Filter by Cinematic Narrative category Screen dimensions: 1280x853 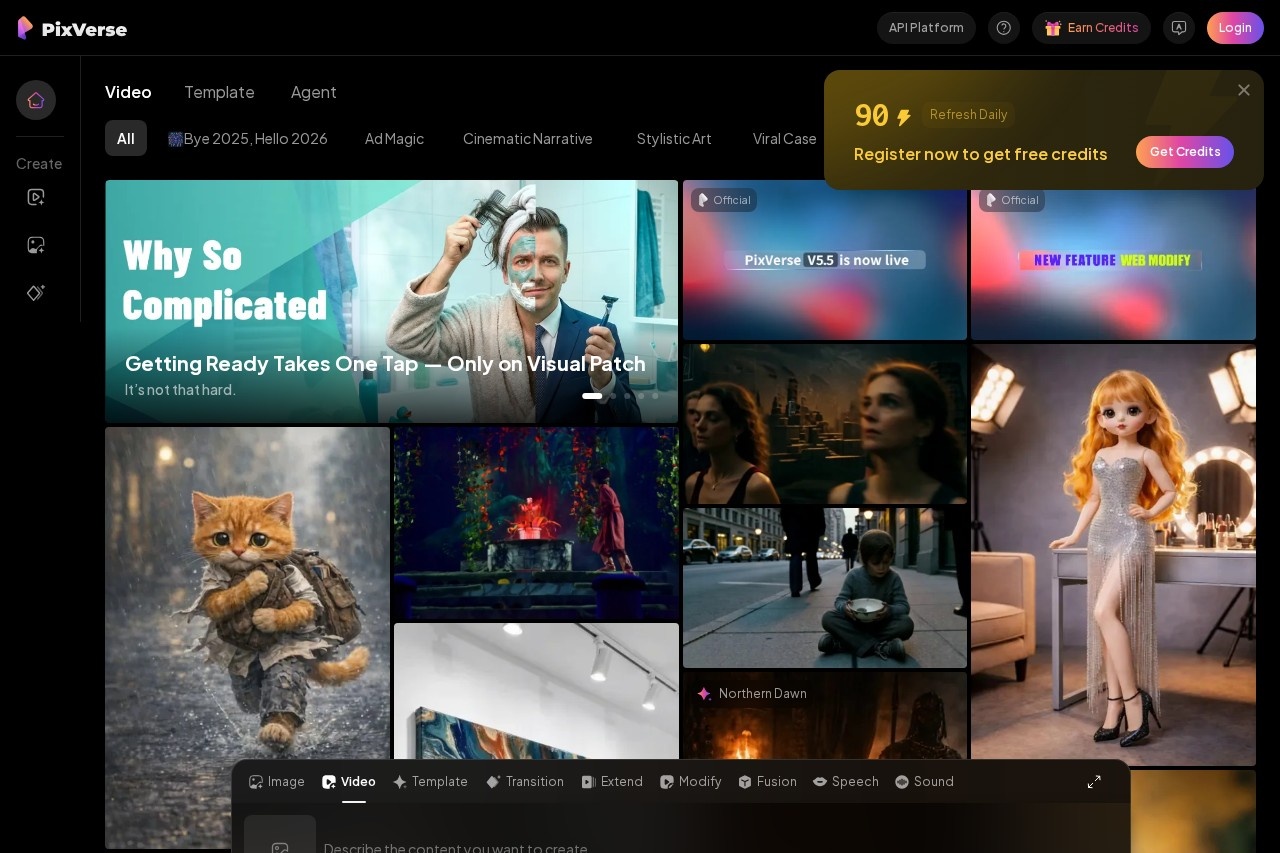pos(528,139)
